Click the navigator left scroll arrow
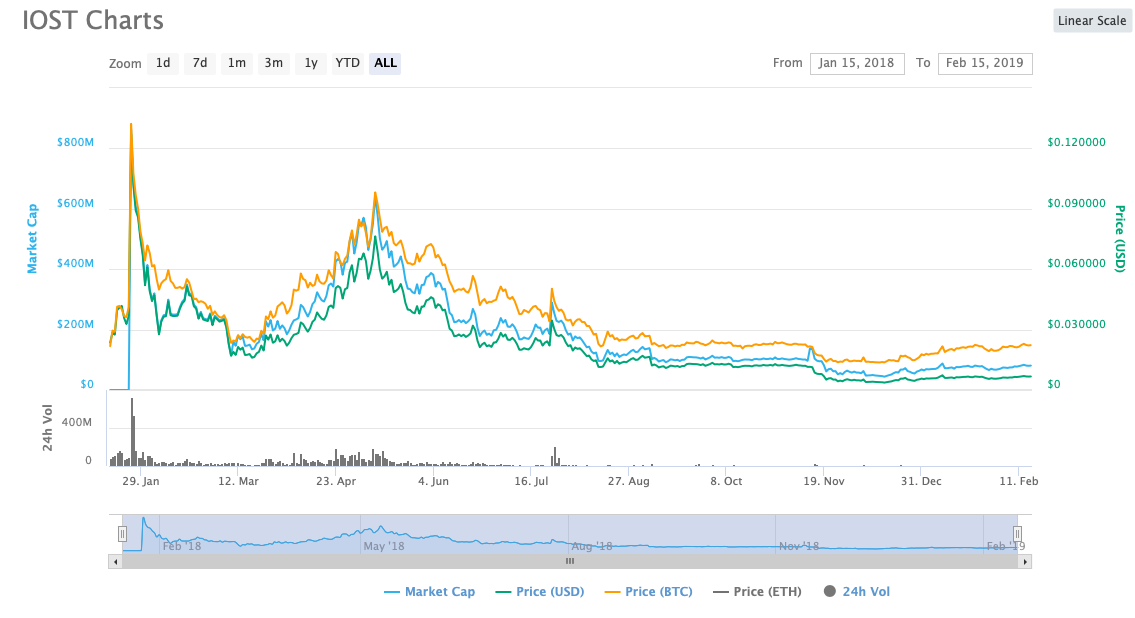Image resolution: width=1135 pixels, height=618 pixels. [x=115, y=562]
